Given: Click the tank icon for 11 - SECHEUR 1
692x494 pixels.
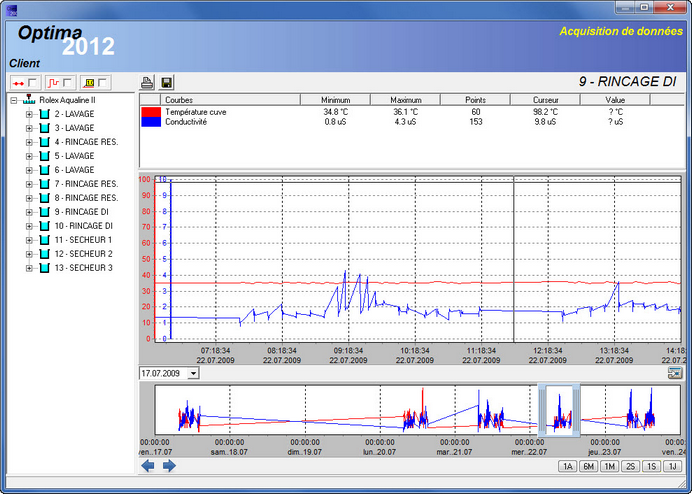Looking at the screenshot, I should (45, 240).
